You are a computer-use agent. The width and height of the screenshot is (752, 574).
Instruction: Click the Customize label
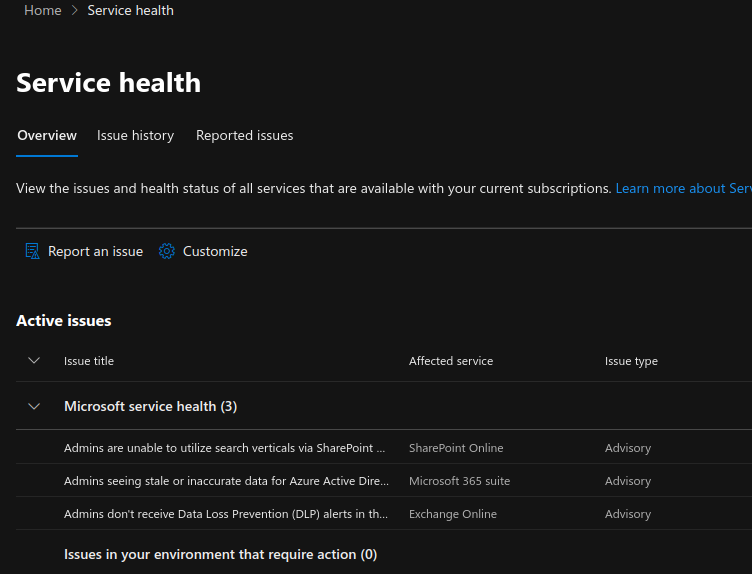point(215,251)
